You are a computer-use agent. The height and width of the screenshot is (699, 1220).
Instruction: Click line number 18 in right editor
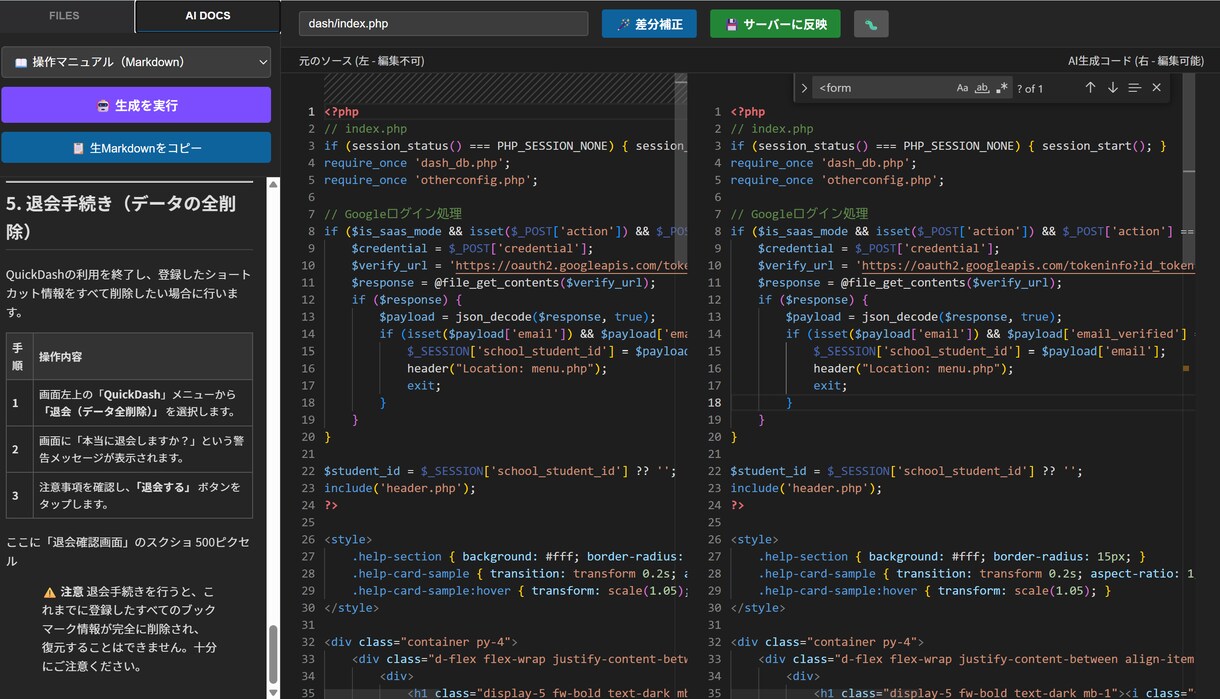pyautogui.click(x=714, y=402)
